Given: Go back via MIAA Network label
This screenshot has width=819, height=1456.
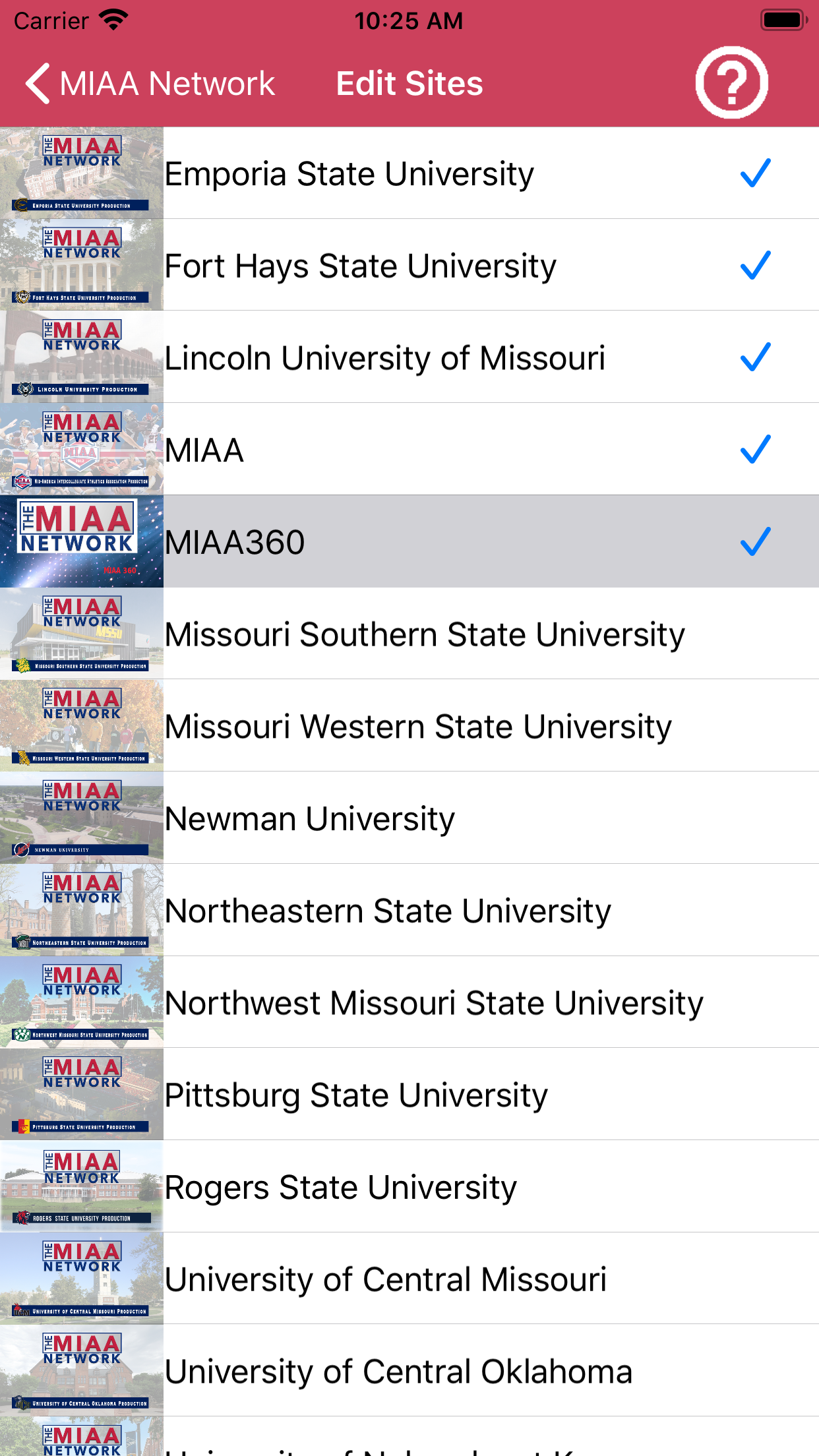Looking at the screenshot, I should pyautogui.click(x=167, y=84).
